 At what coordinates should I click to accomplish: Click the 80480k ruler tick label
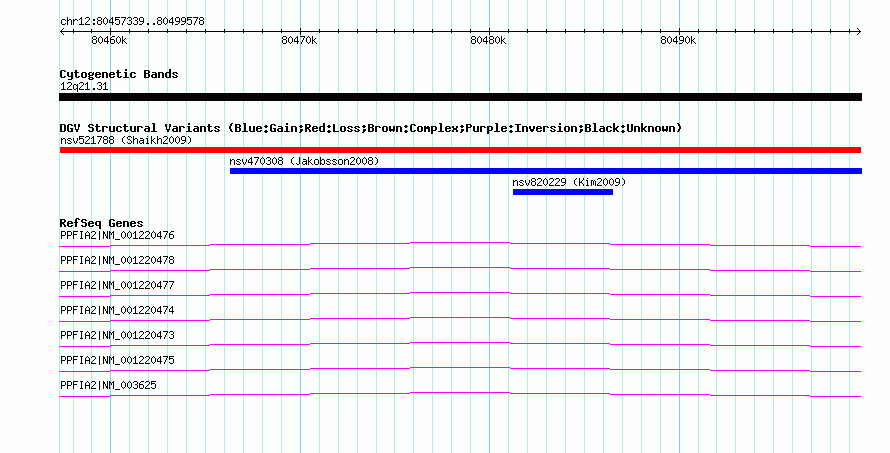point(488,40)
